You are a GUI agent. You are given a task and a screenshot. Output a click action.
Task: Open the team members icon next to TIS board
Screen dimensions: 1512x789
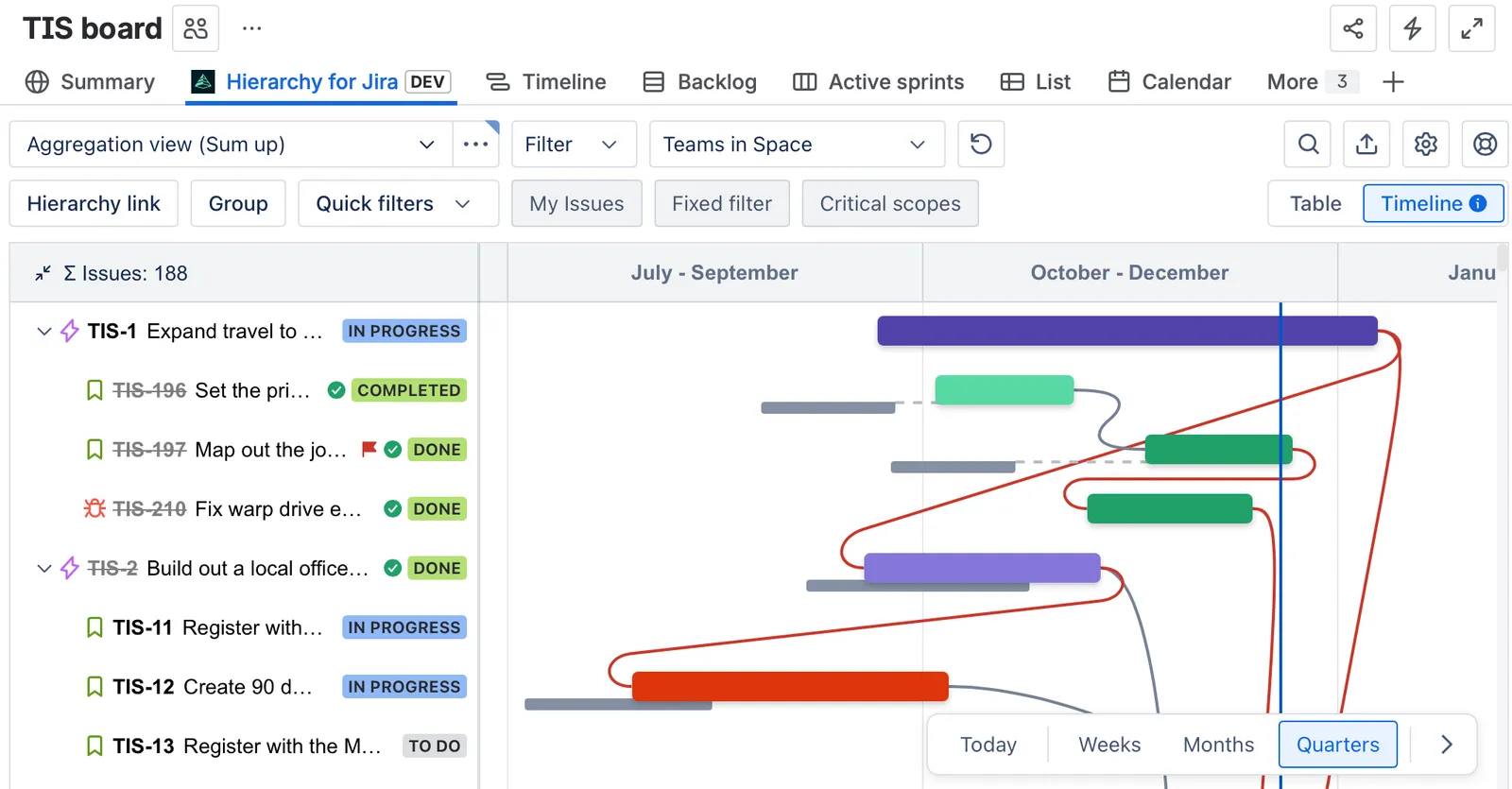(x=196, y=28)
